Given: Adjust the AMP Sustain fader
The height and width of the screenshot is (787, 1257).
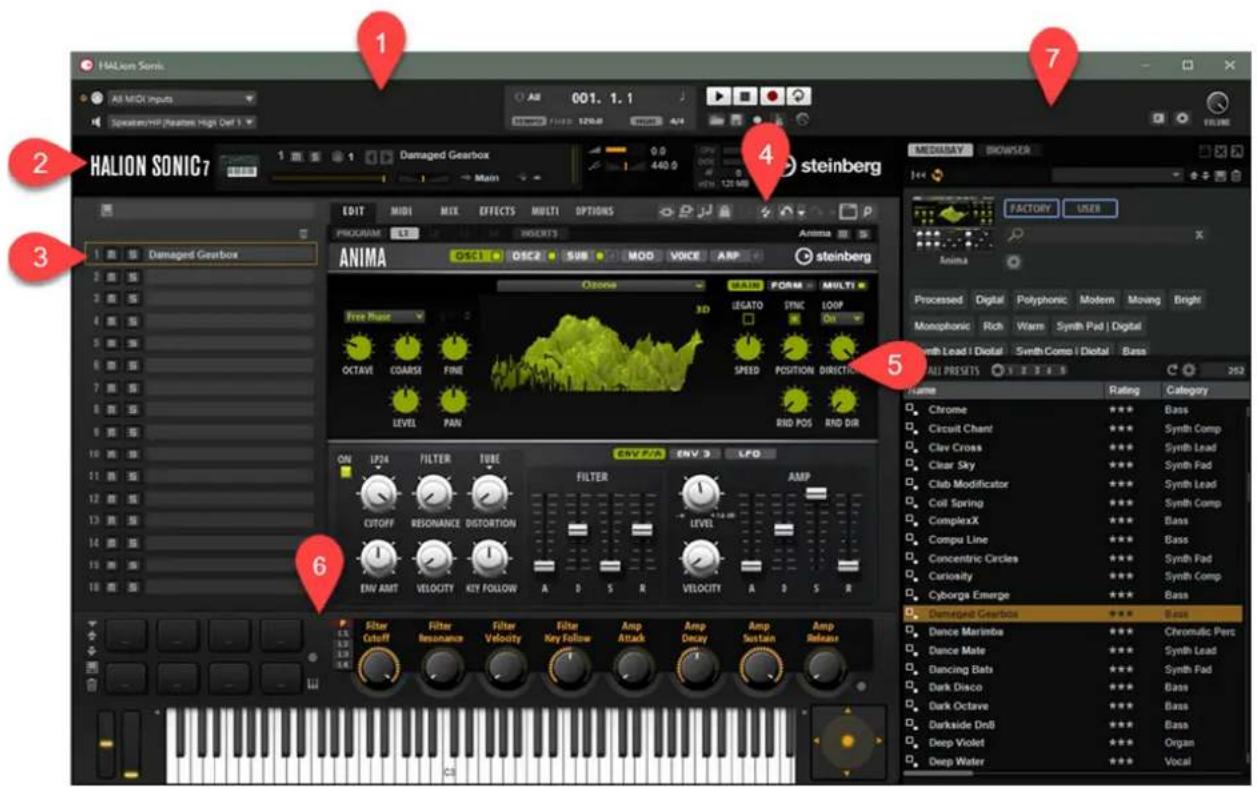Looking at the screenshot, I should [x=815, y=493].
